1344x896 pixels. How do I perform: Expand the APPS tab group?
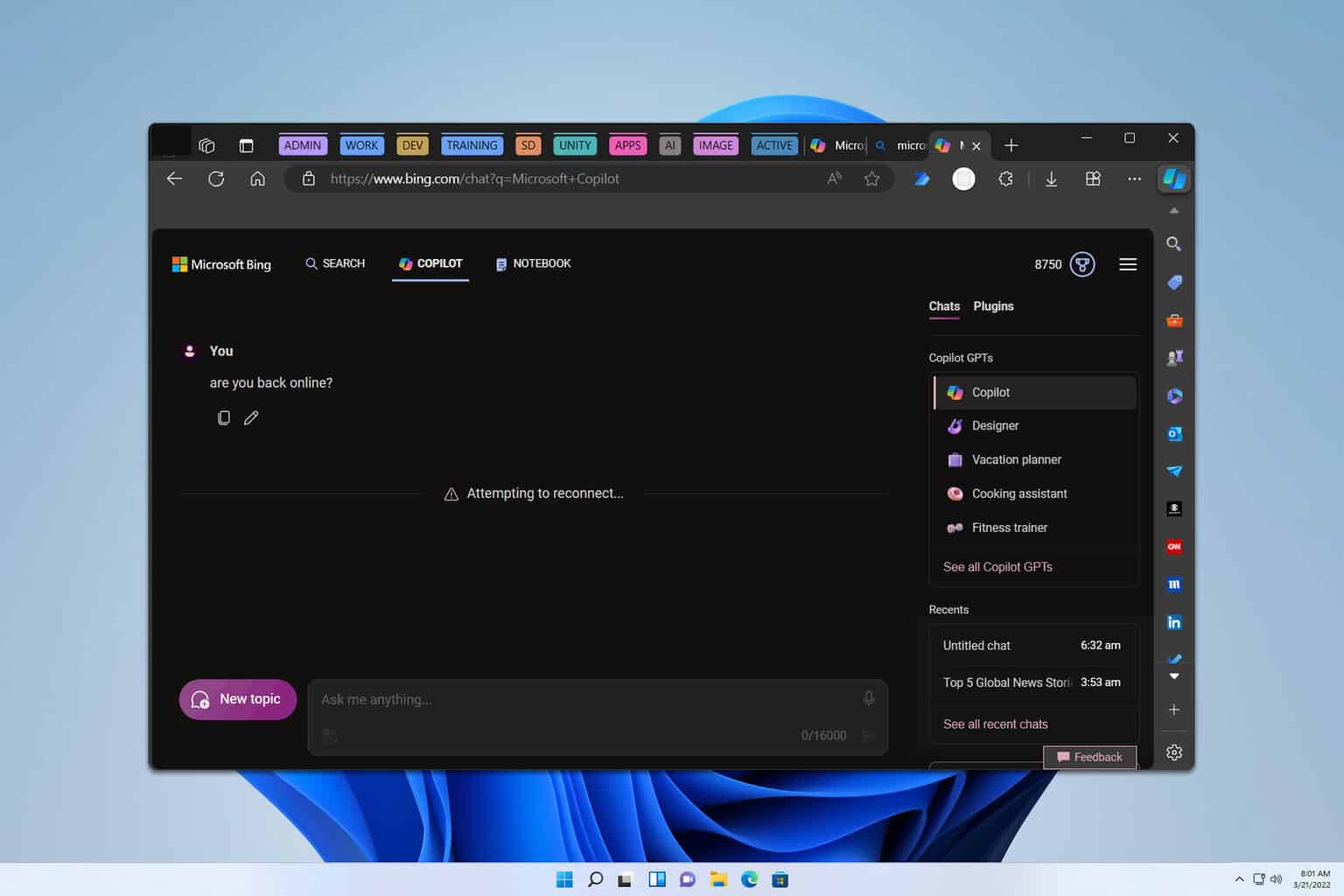click(627, 145)
